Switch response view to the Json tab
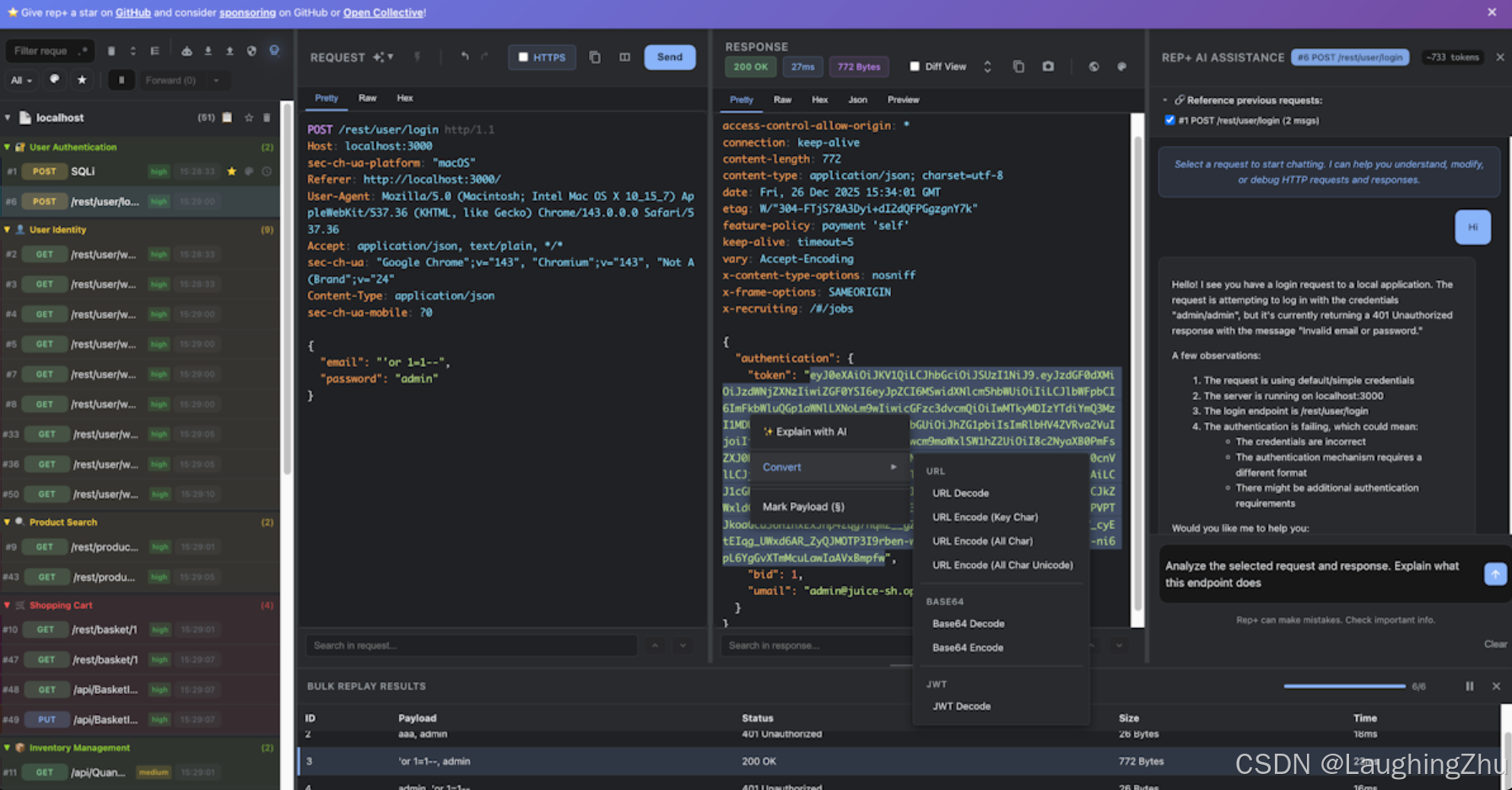1512x790 pixels. pos(857,100)
